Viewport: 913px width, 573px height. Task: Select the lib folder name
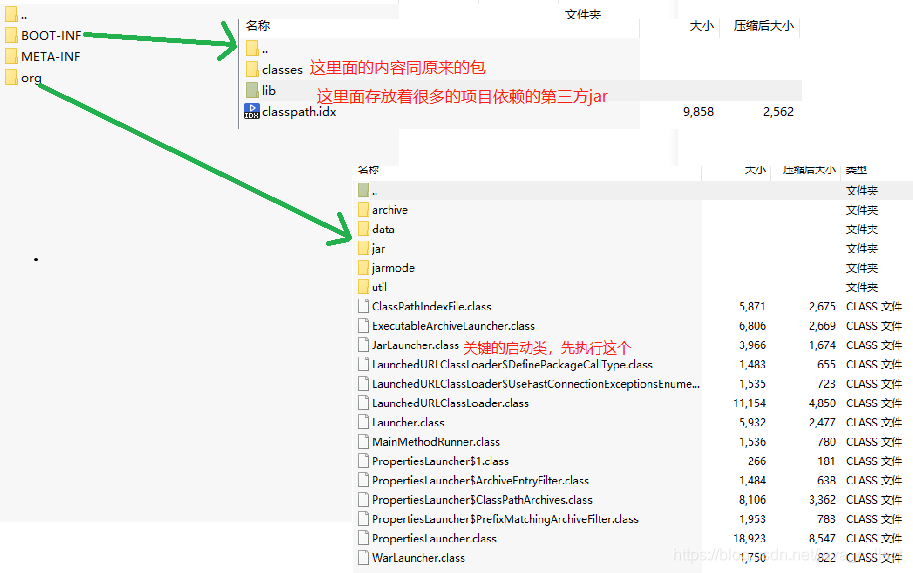pyautogui.click(x=268, y=90)
